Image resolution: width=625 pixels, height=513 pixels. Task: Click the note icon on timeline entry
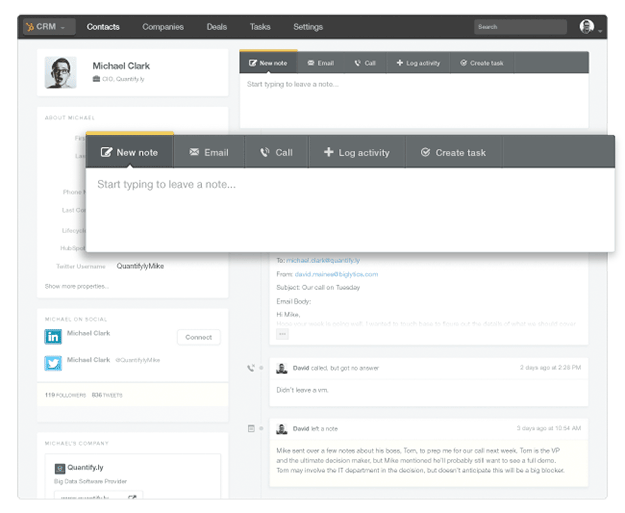point(251,428)
